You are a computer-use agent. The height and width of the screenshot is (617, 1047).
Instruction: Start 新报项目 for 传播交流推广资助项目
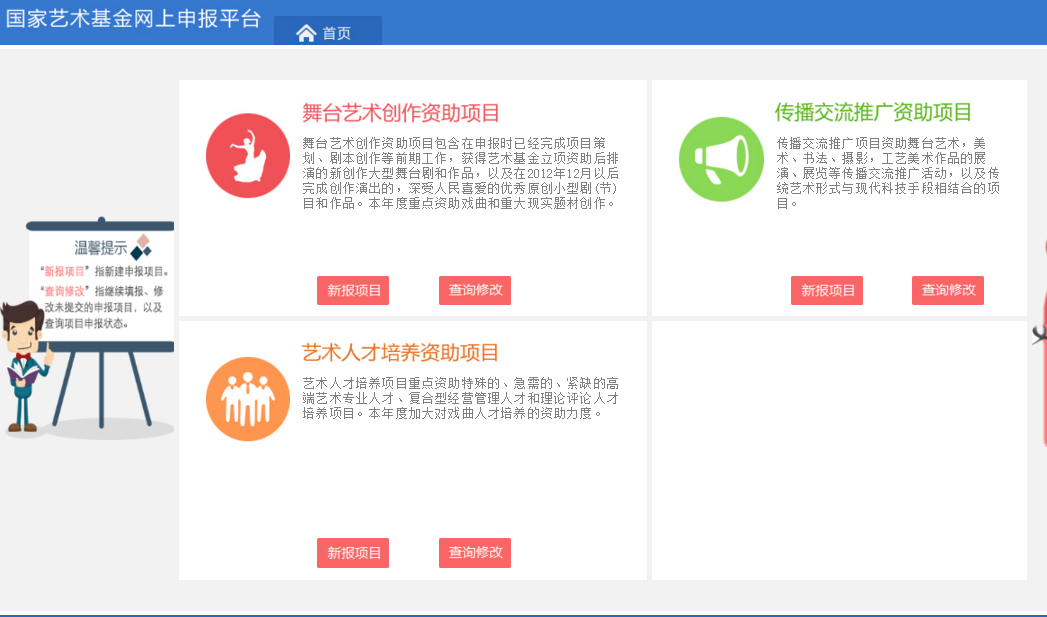(827, 291)
